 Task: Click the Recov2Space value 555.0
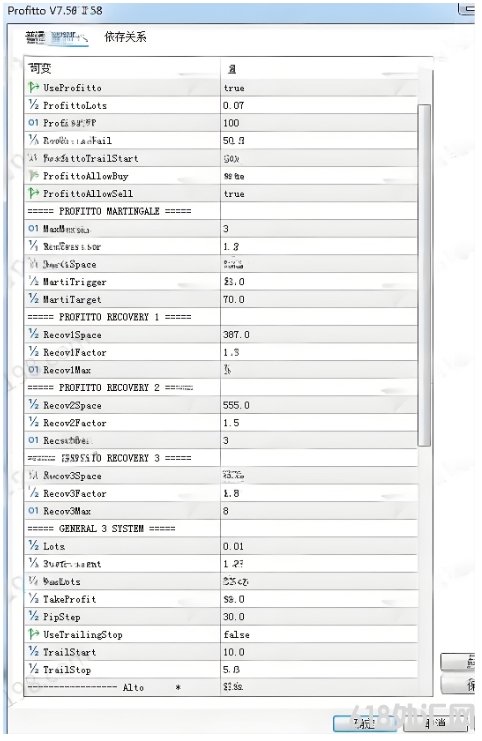tap(236, 405)
